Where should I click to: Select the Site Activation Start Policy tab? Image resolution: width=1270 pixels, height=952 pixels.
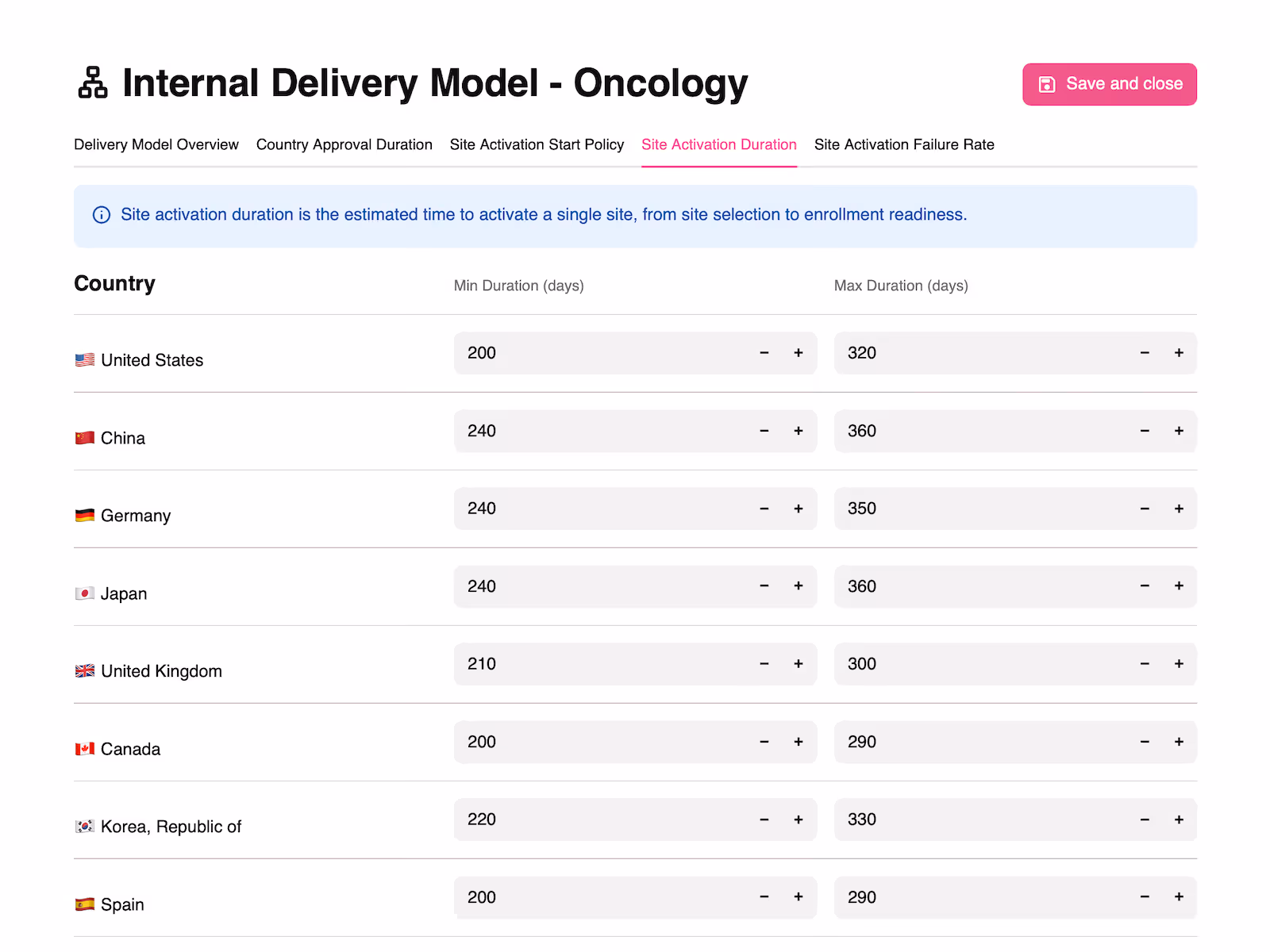537,144
